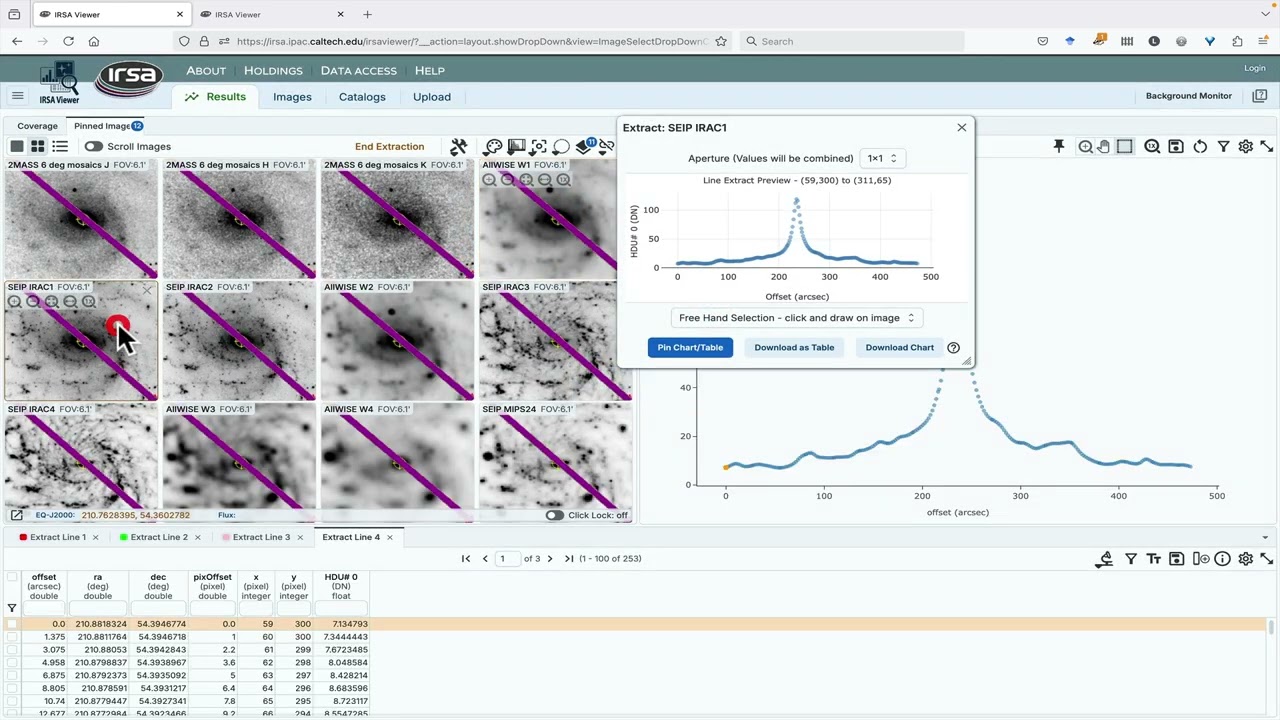1280x720 pixels.
Task: Open the tools wrench-hammer icon
Action: click(x=459, y=147)
